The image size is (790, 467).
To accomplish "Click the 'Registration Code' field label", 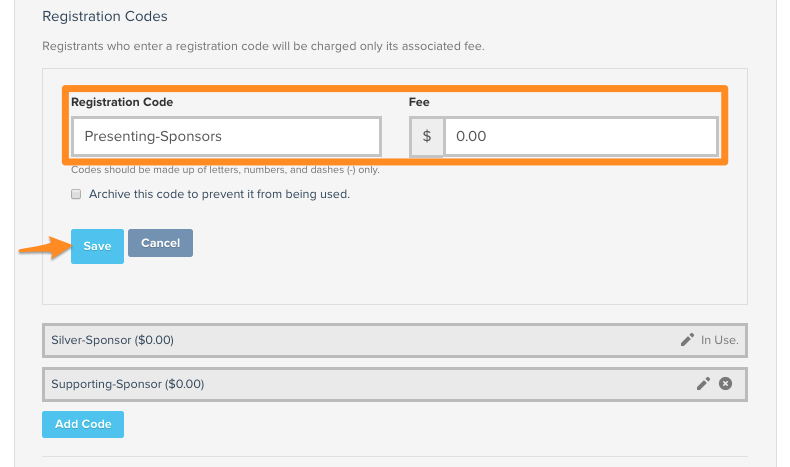I will [x=122, y=102].
